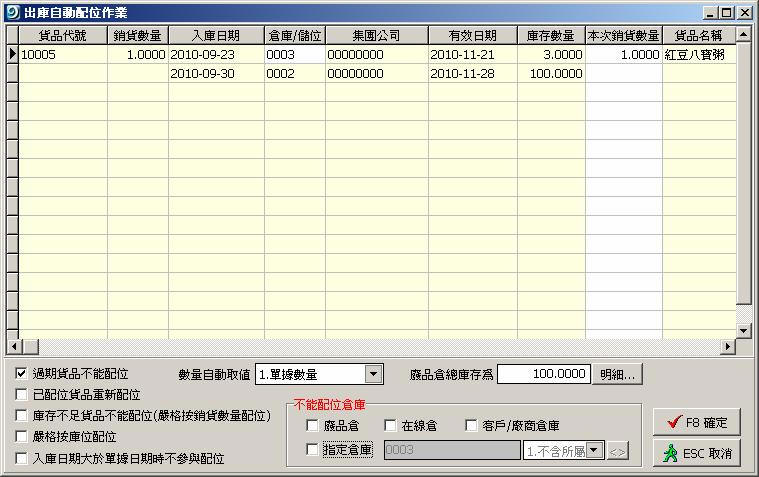
Task: Click the <> button beside the warehouse dropdown
Action: pos(618,451)
